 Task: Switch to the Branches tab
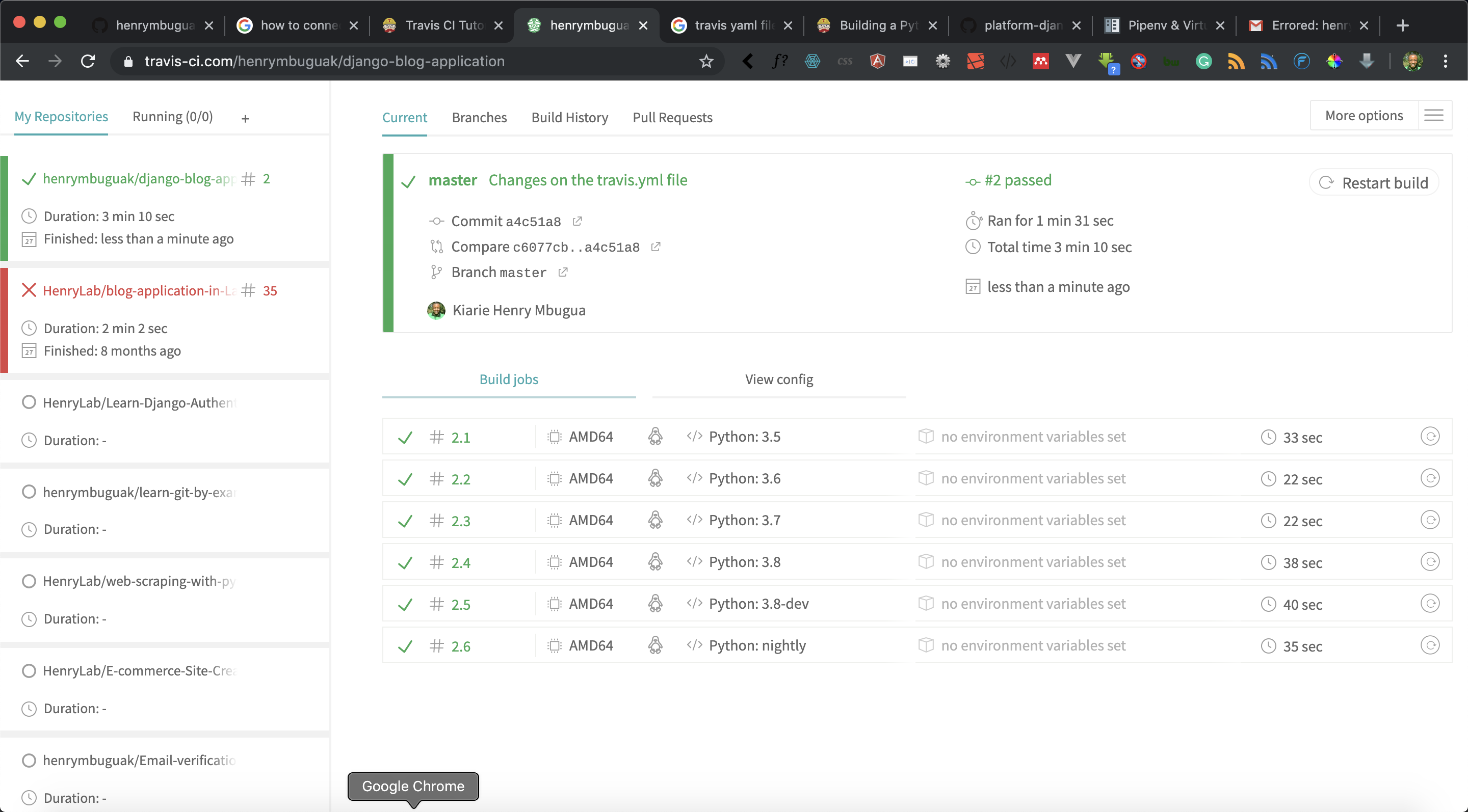[x=479, y=117]
